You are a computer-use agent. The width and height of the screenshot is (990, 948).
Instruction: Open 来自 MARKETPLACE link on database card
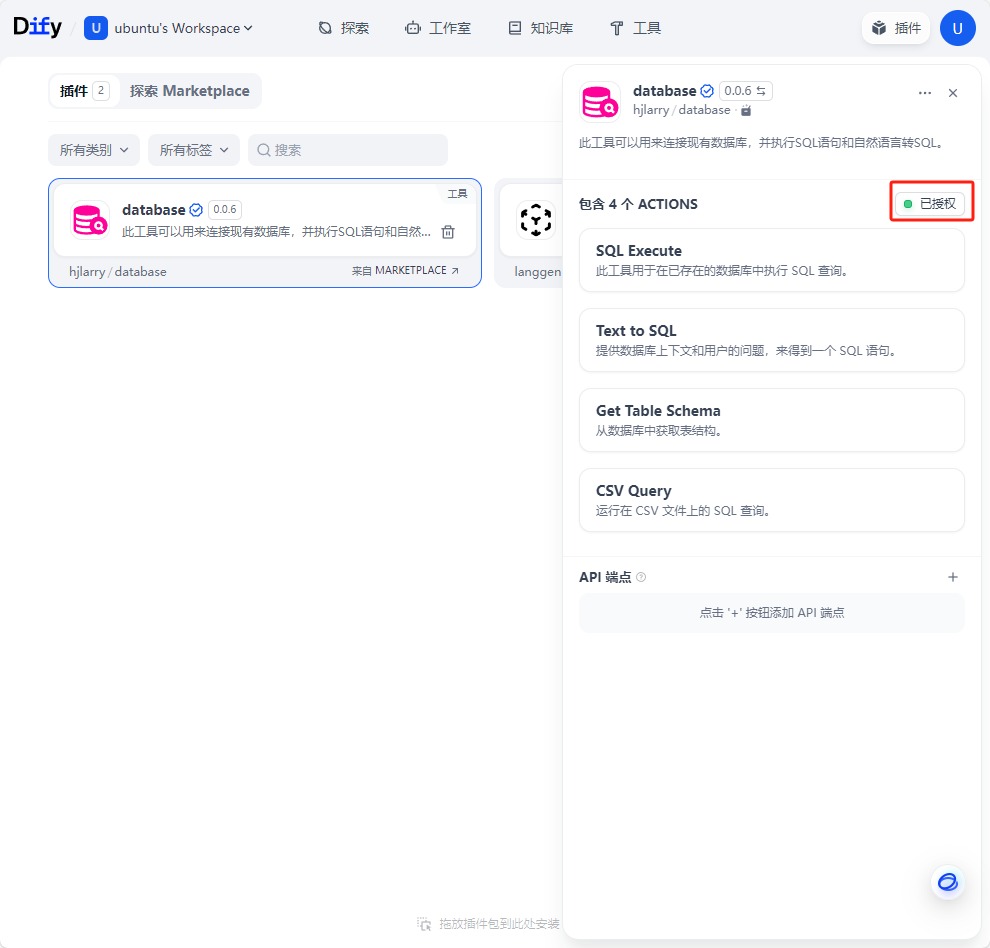click(x=405, y=270)
